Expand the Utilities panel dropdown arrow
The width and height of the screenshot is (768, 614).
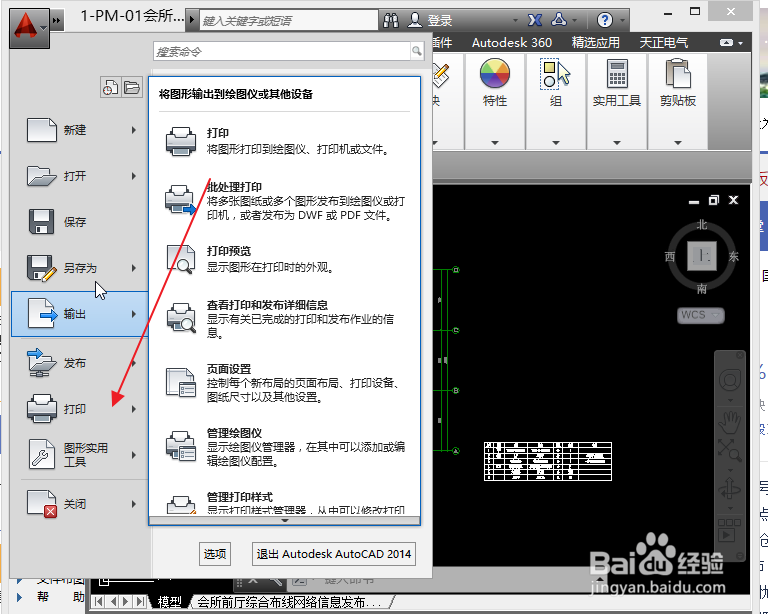click(617, 142)
